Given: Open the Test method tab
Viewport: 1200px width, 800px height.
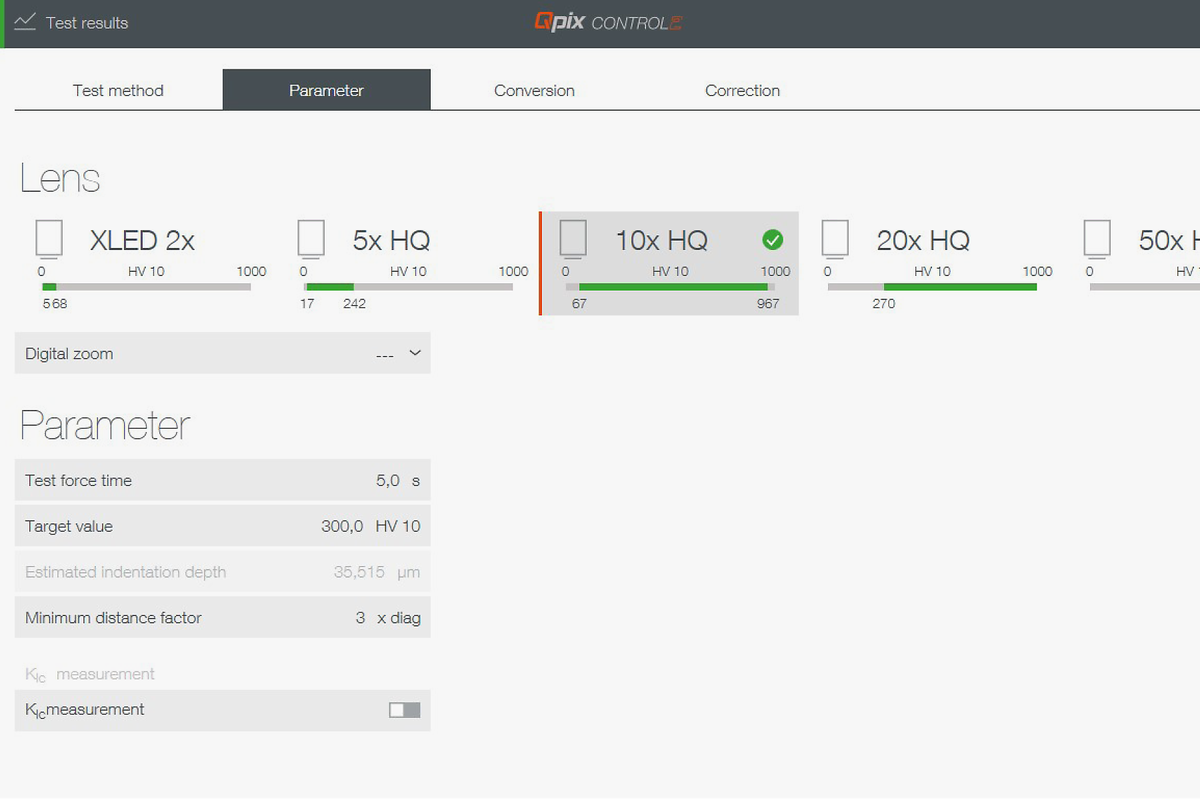Looking at the screenshot, I should tap(118, 90).
